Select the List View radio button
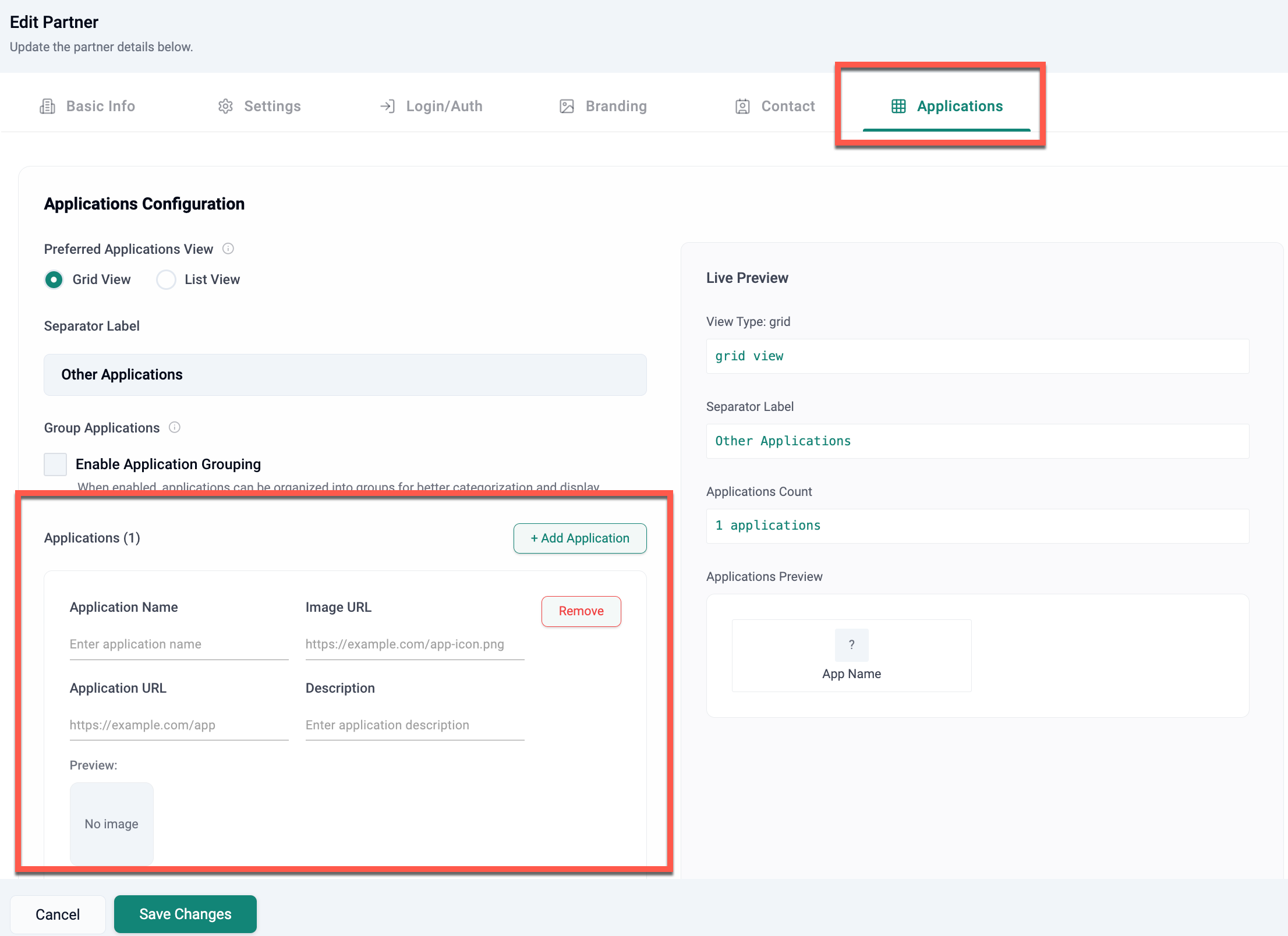The height and width of the screenshot is (936, 1288). 166,280
